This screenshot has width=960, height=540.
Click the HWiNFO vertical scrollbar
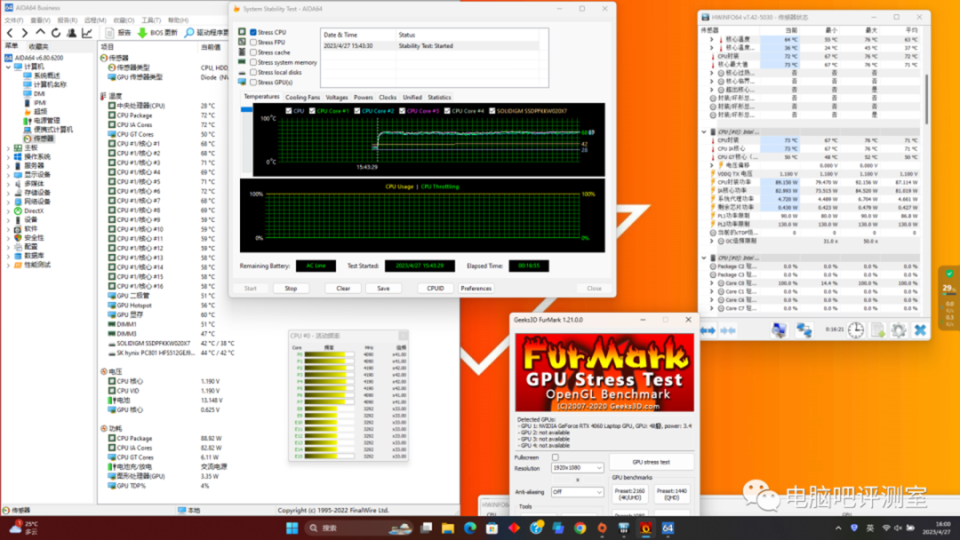coord(926,100)
